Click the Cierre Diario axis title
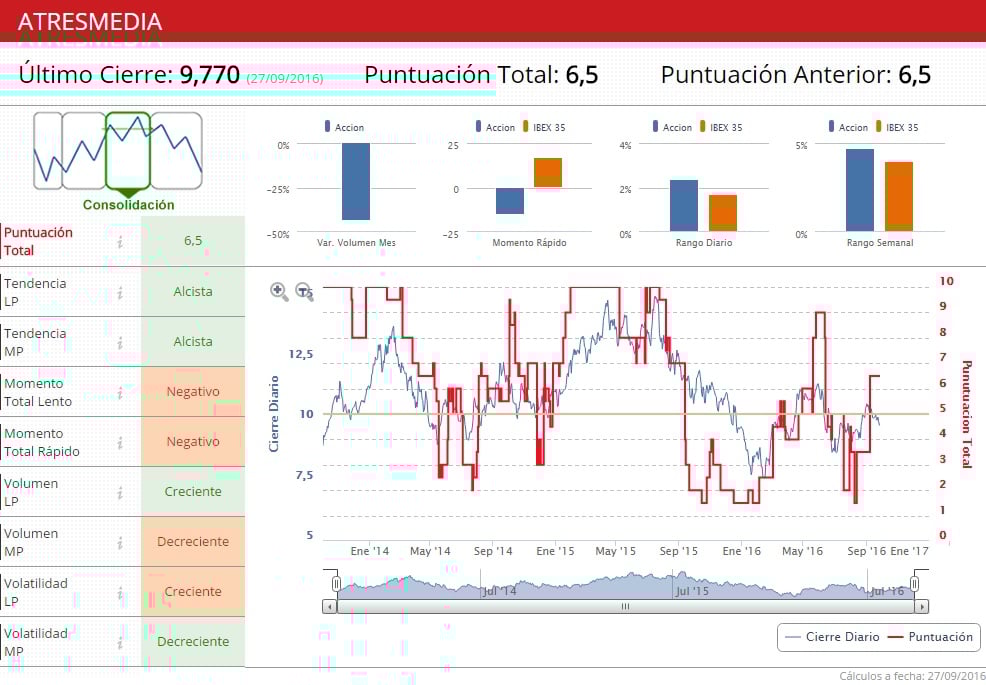The height and width of the screenshot is (685, 986). point(274,413)
